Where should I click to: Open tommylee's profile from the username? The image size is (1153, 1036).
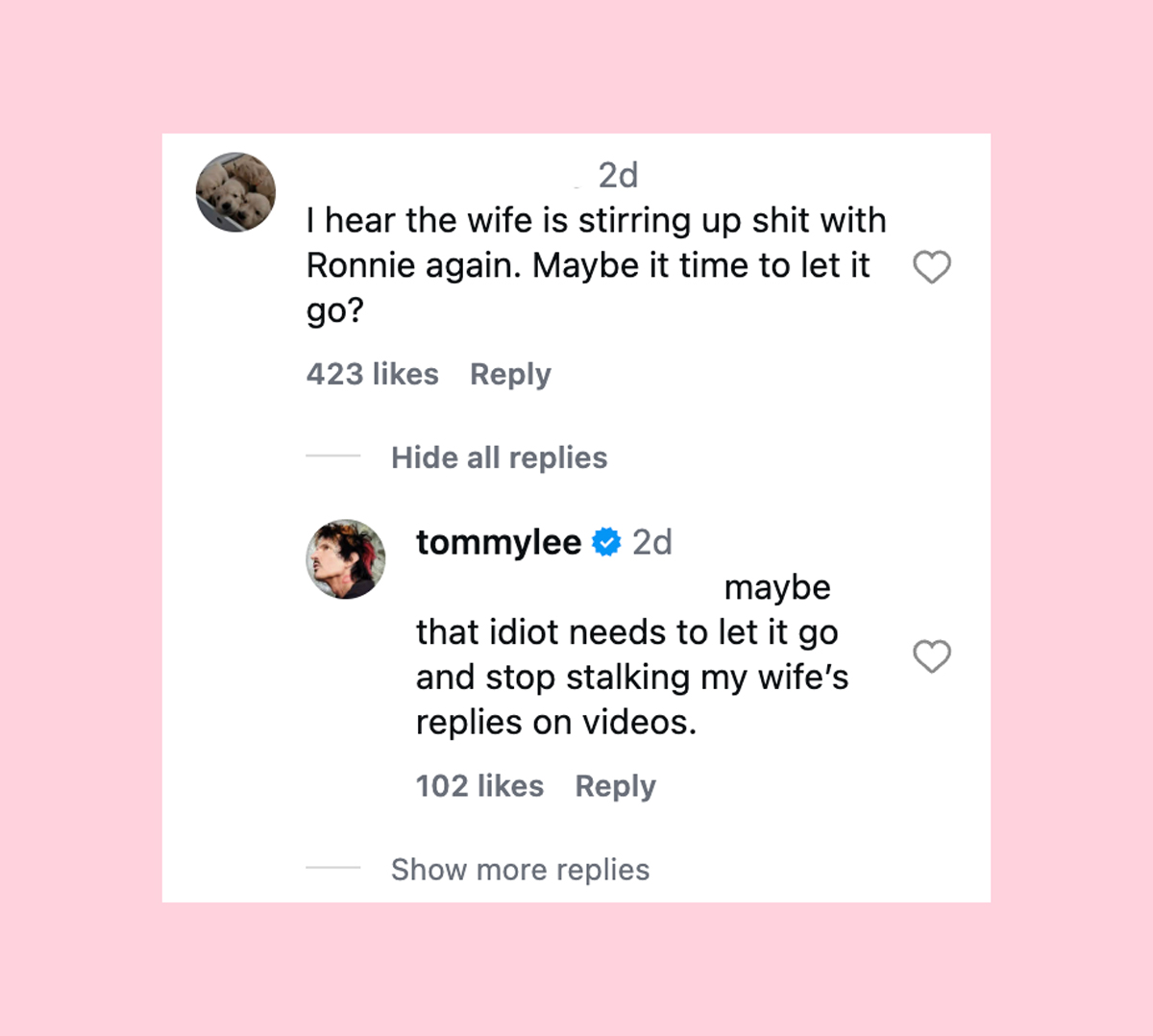pos(499,542)
